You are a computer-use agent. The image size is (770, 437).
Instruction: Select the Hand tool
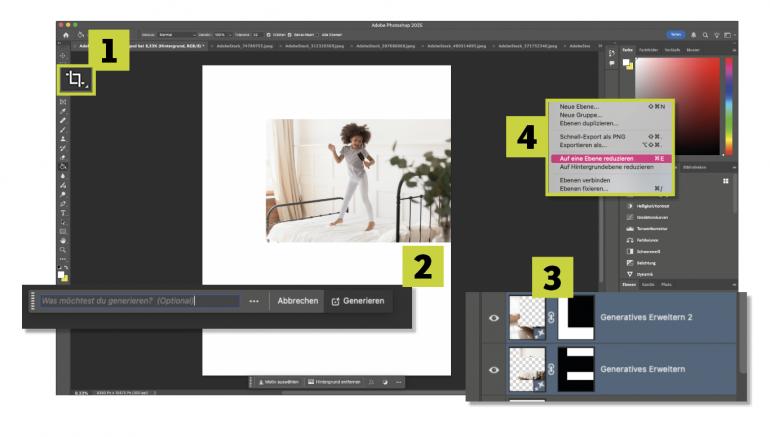[x=63, y=241]
